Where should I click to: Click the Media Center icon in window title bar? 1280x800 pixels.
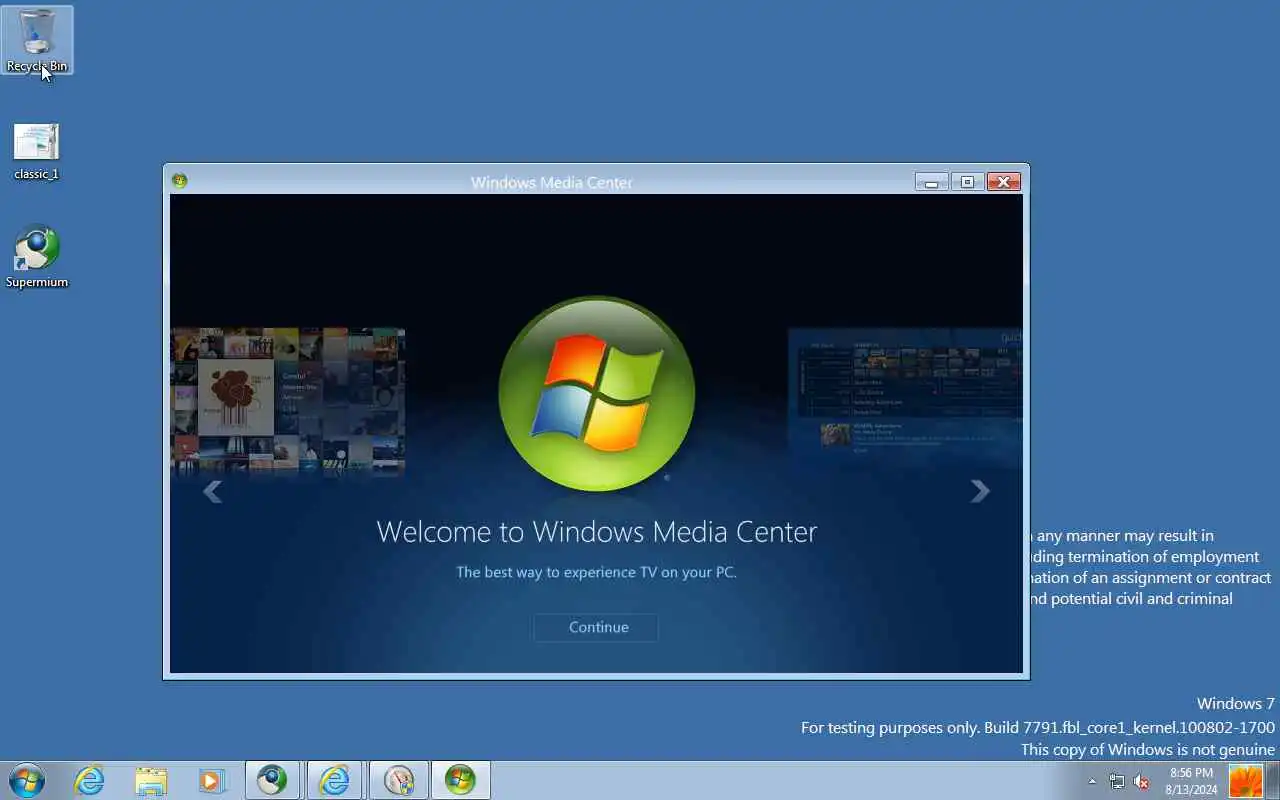179,181
